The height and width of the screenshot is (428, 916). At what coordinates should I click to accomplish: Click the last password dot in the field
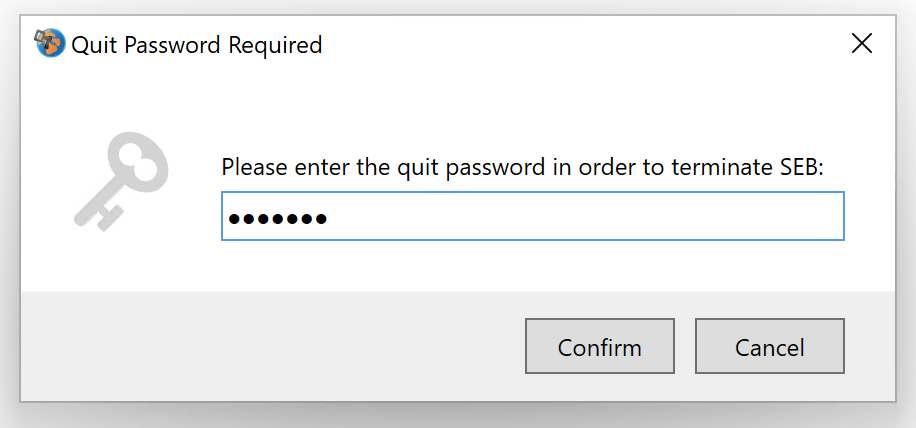point(320,219)
